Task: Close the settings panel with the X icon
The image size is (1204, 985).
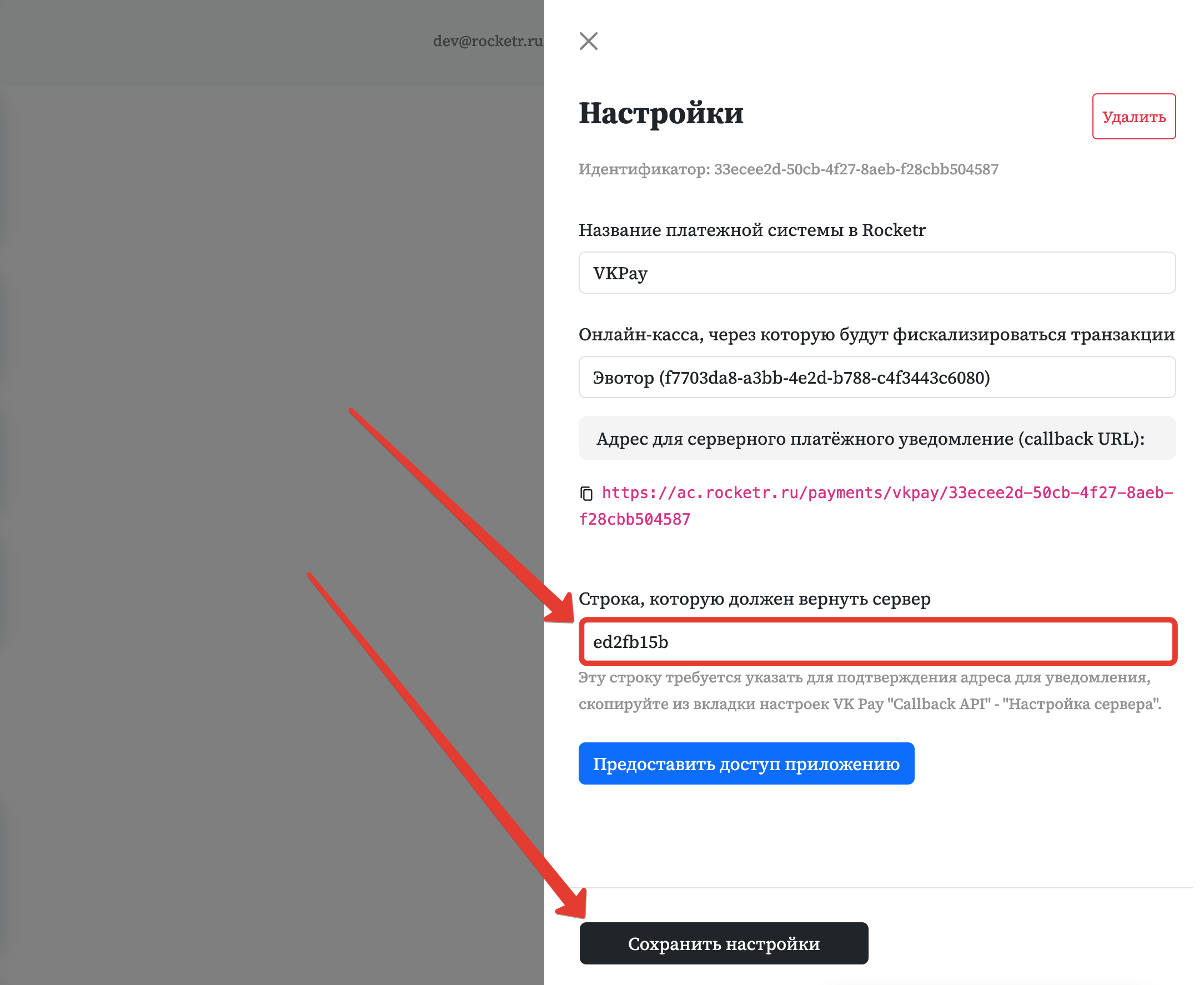Action: [588, 41]
